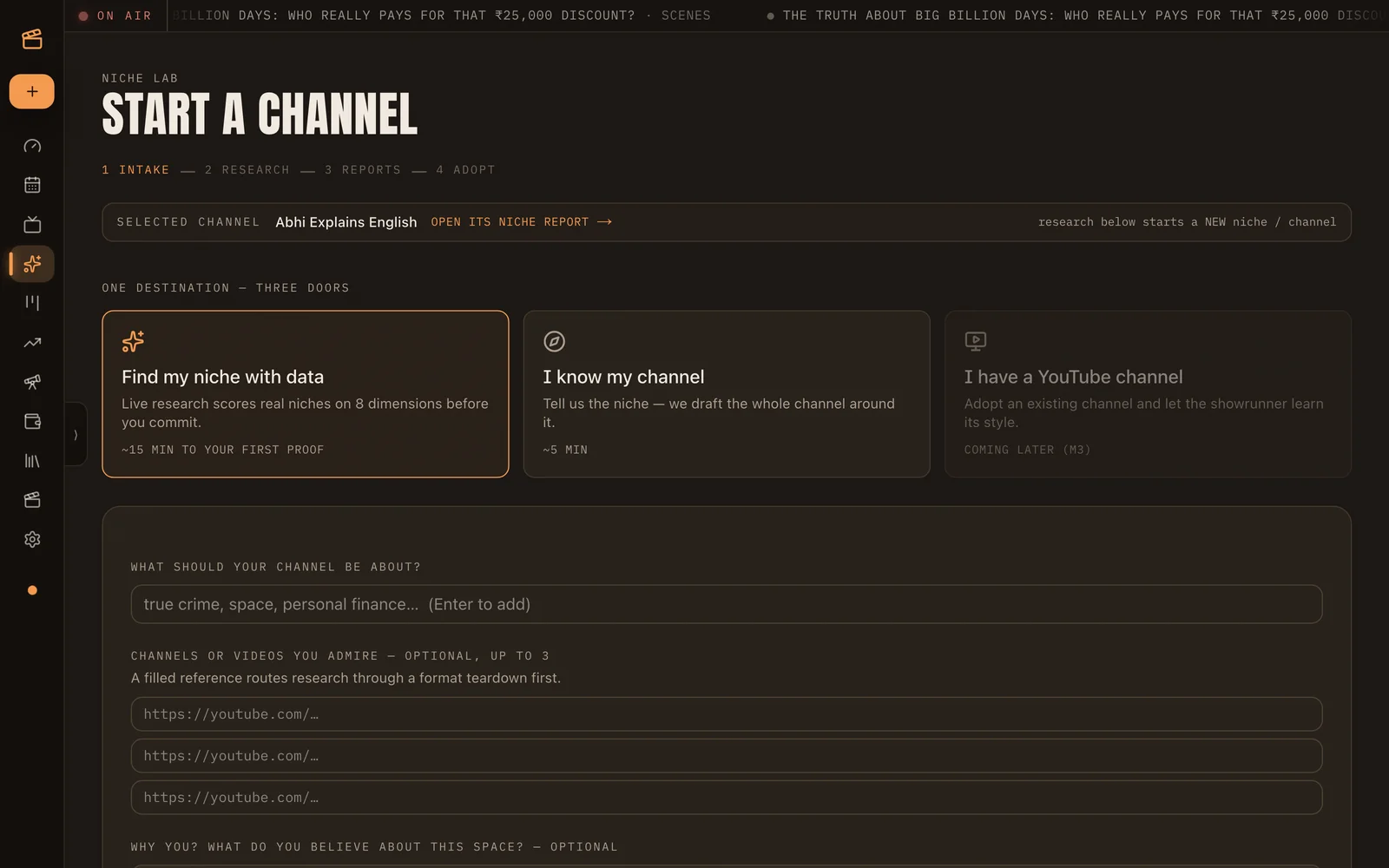This screenshot has height=868, width=1389.
Task: Open the settings gear sidebar icon
Action: click(32, 539)
